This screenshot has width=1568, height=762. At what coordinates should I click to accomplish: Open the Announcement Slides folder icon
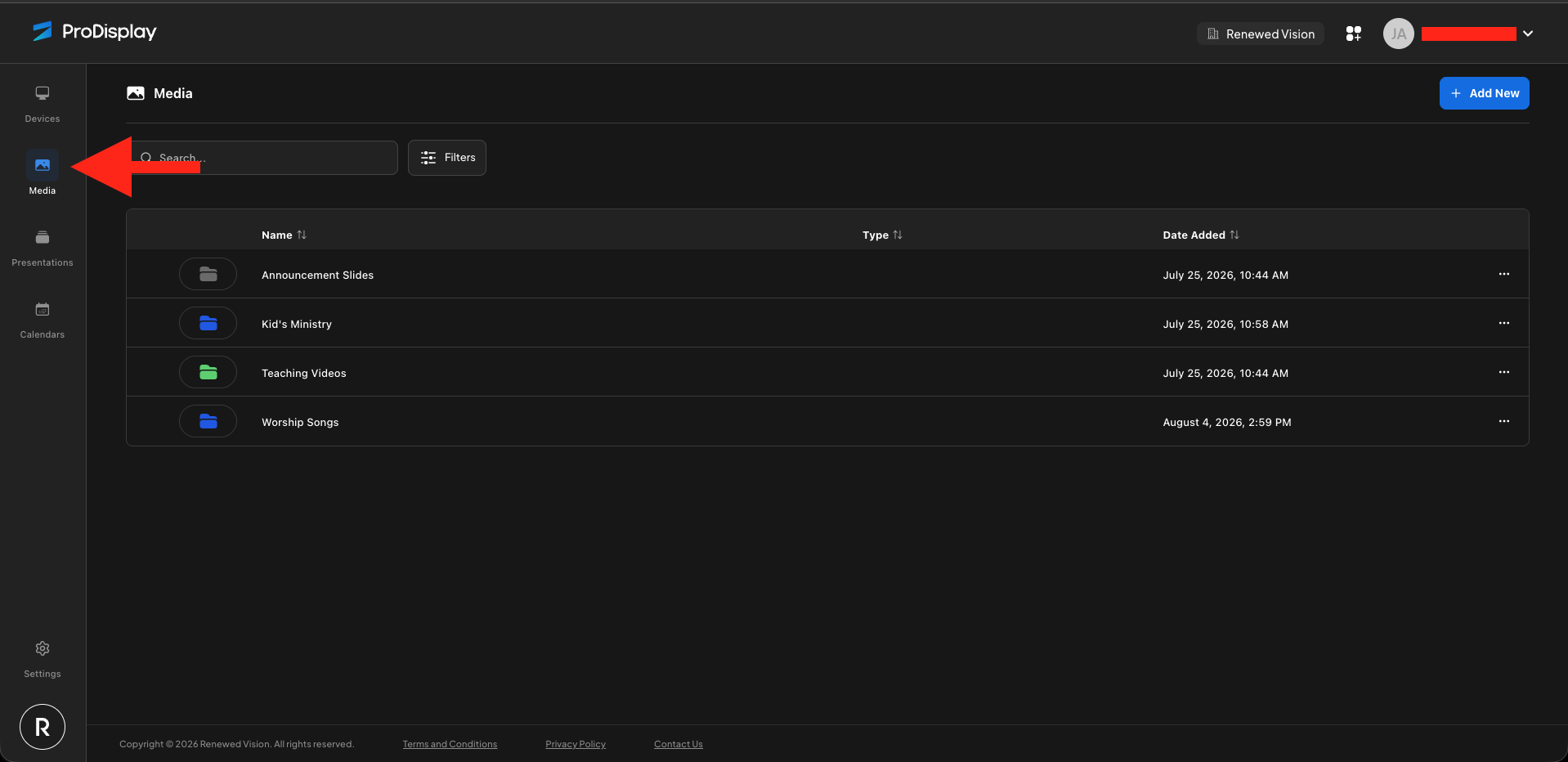pyautogui.click(x=208, y=275)
